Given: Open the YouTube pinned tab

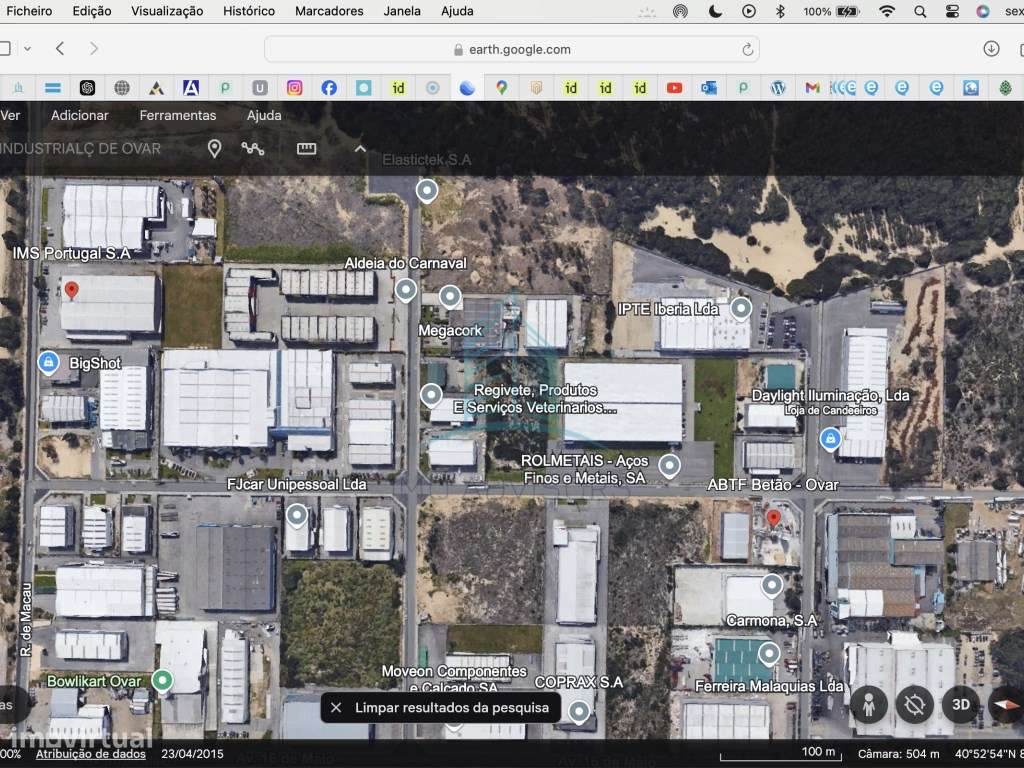Looking at the screenshot, I should click(675, 88).
